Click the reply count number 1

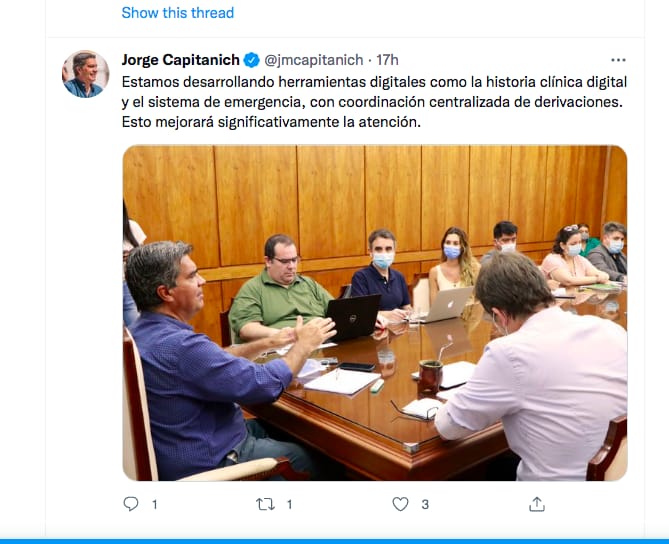[x=155, y=505]
